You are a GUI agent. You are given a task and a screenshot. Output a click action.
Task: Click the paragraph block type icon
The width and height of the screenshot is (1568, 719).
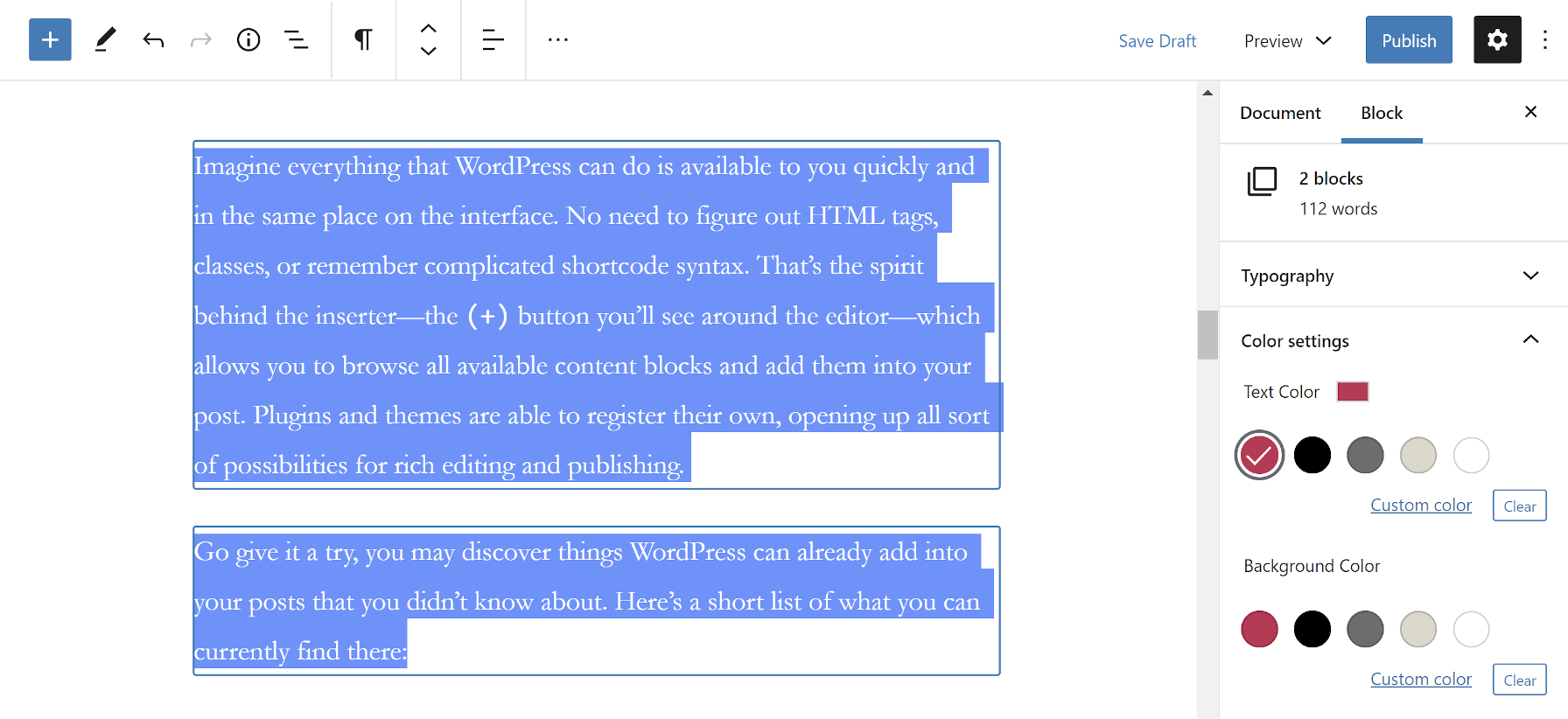(363, 40)
